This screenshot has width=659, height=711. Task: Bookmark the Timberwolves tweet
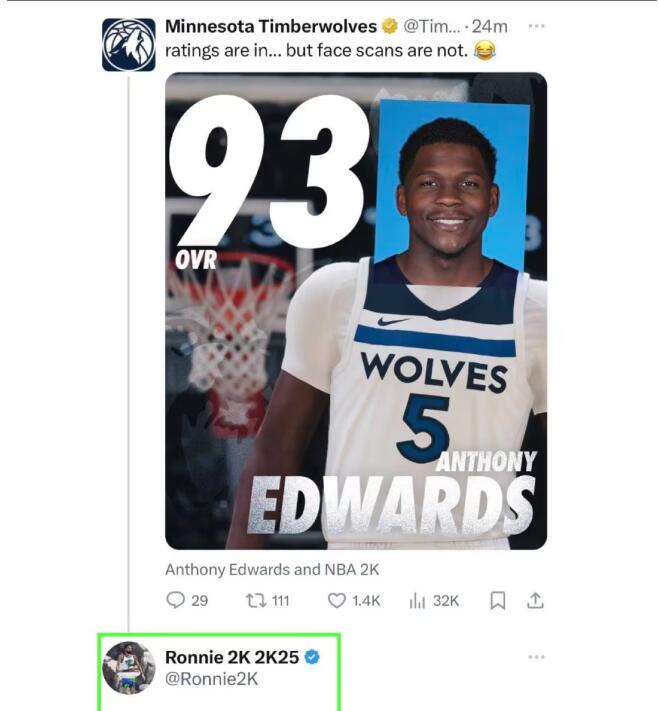pos(498,601)
